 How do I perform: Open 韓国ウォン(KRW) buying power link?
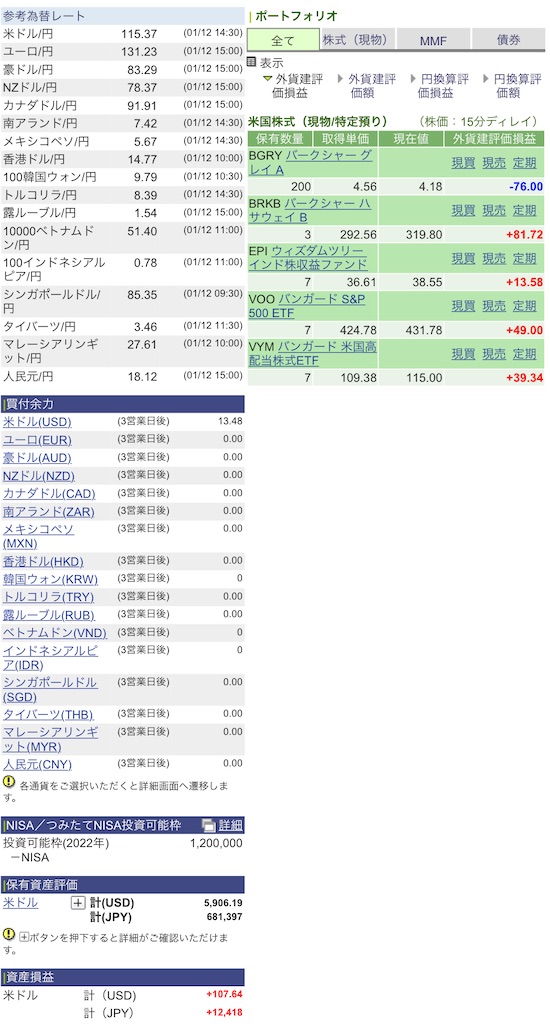50,579
